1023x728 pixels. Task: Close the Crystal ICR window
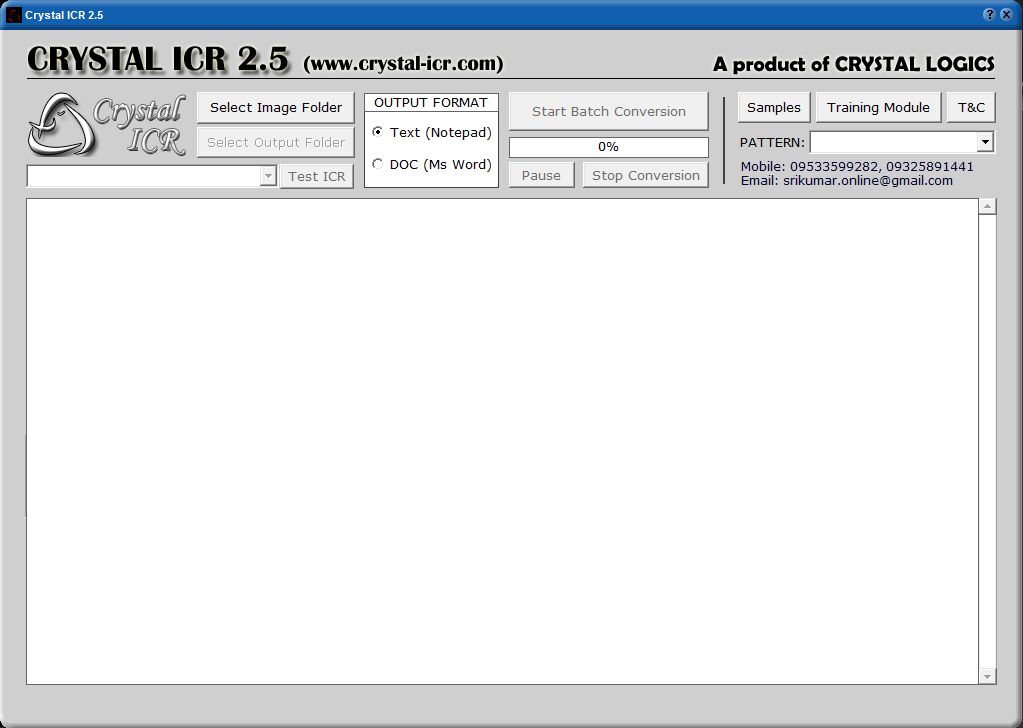click(x=1007, y=14)
